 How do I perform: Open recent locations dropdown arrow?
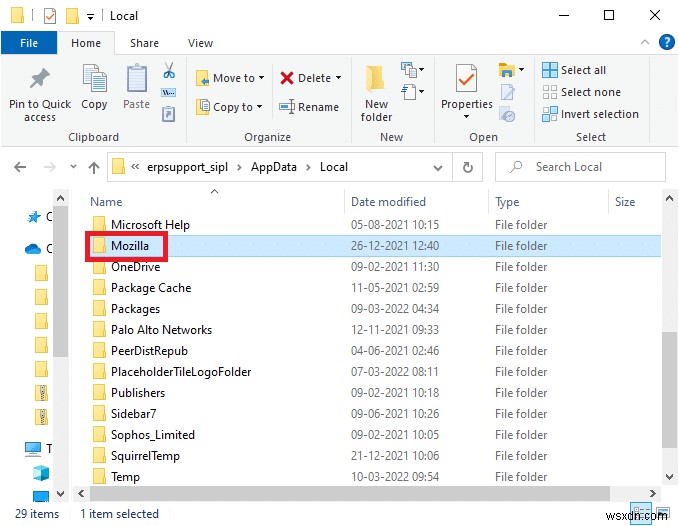coord(73,167)
